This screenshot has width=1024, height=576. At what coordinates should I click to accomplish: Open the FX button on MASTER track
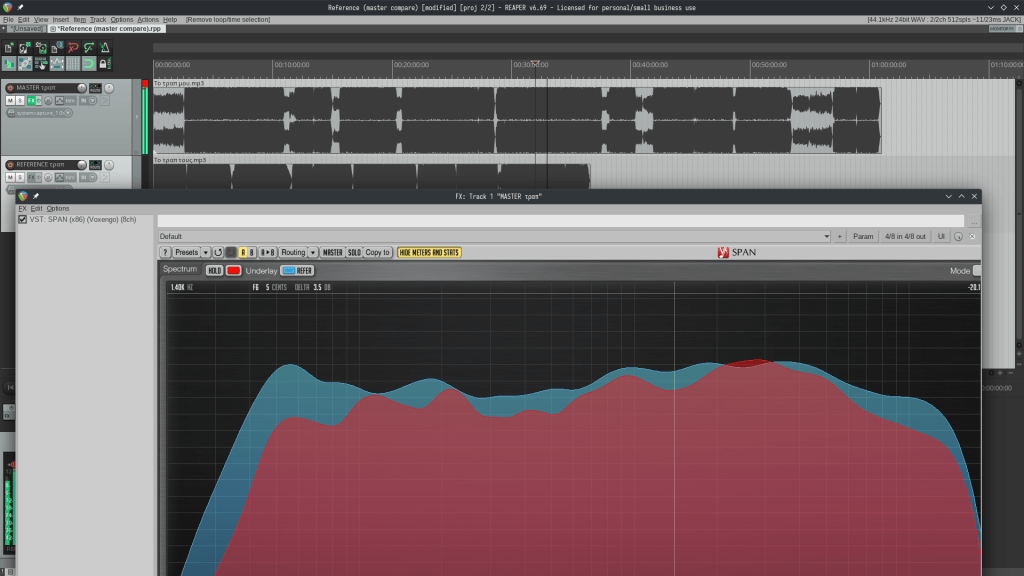tap(32, 101)
